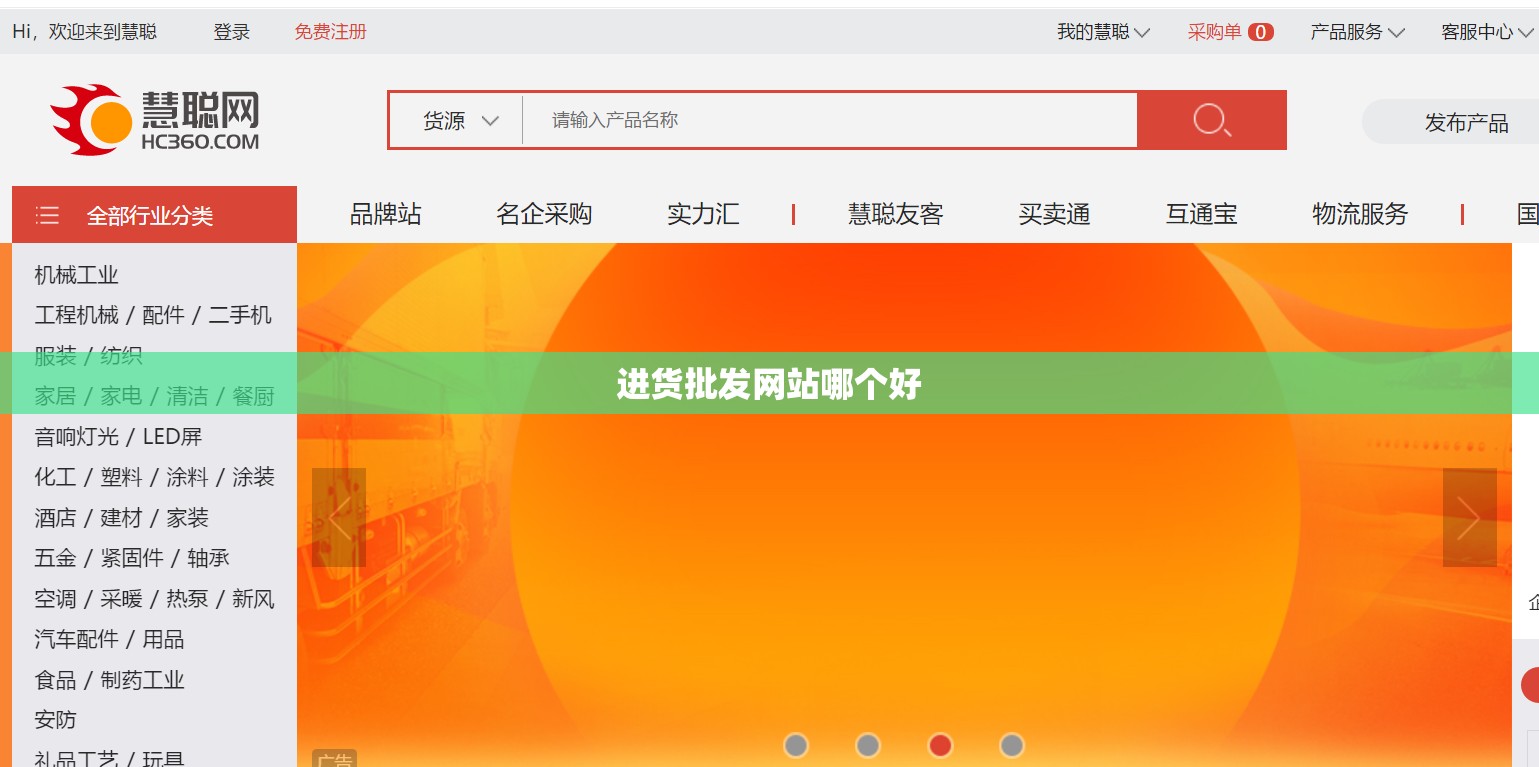Go to previous banner slide arrow
This screenshot has height=767, width=1539.
pos(339,517)
